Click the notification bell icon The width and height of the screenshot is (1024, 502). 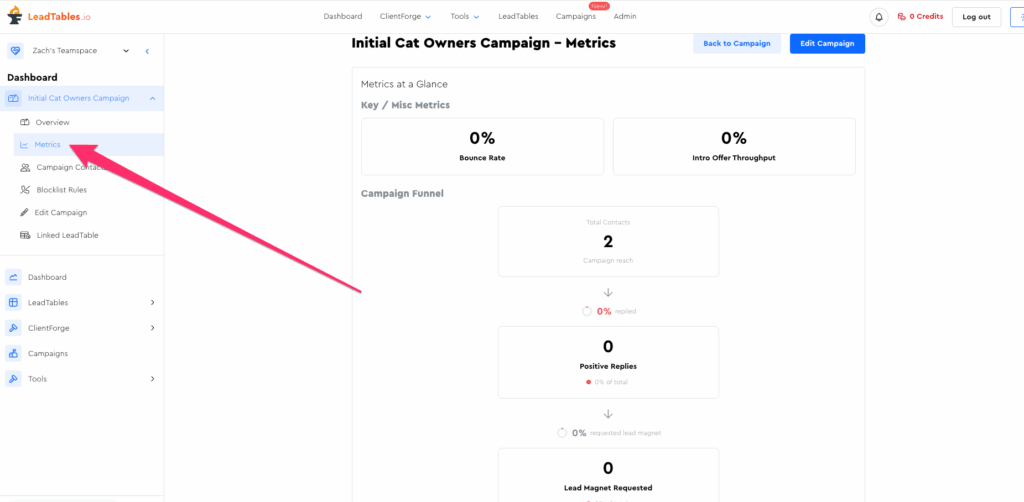(x=879, y=17)
